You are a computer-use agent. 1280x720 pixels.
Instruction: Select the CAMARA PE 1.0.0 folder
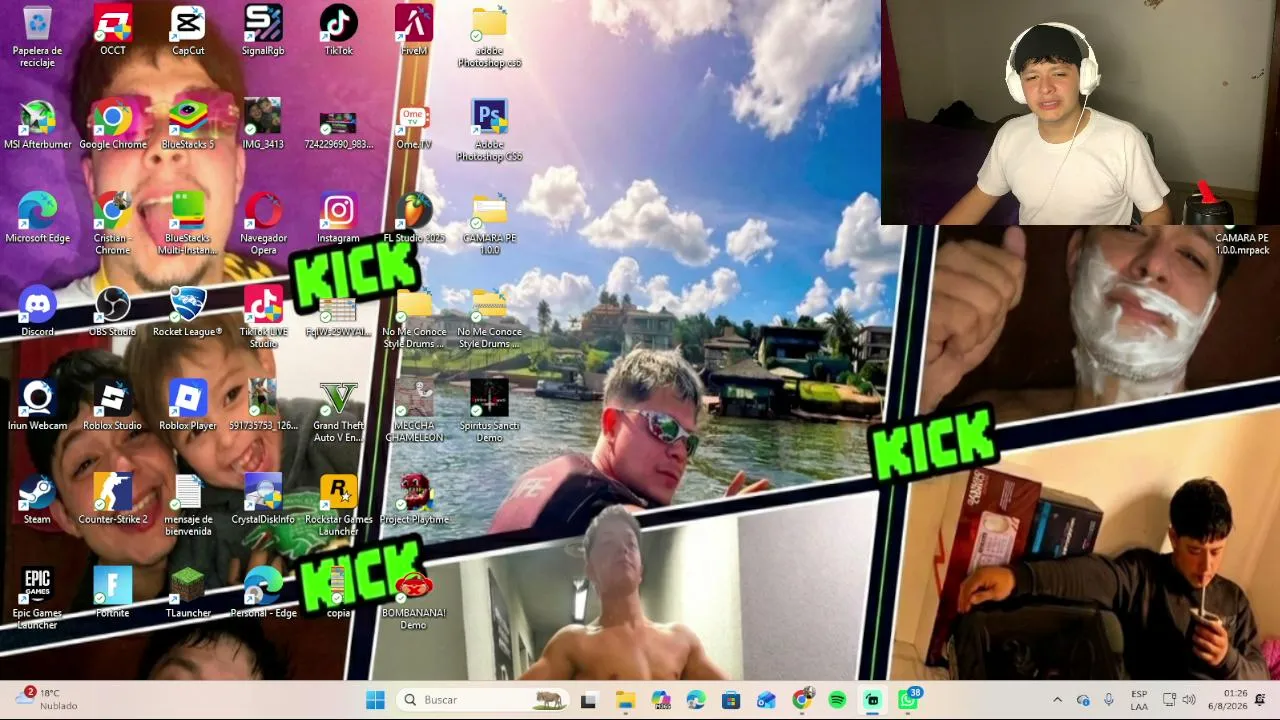pos(489,224)
